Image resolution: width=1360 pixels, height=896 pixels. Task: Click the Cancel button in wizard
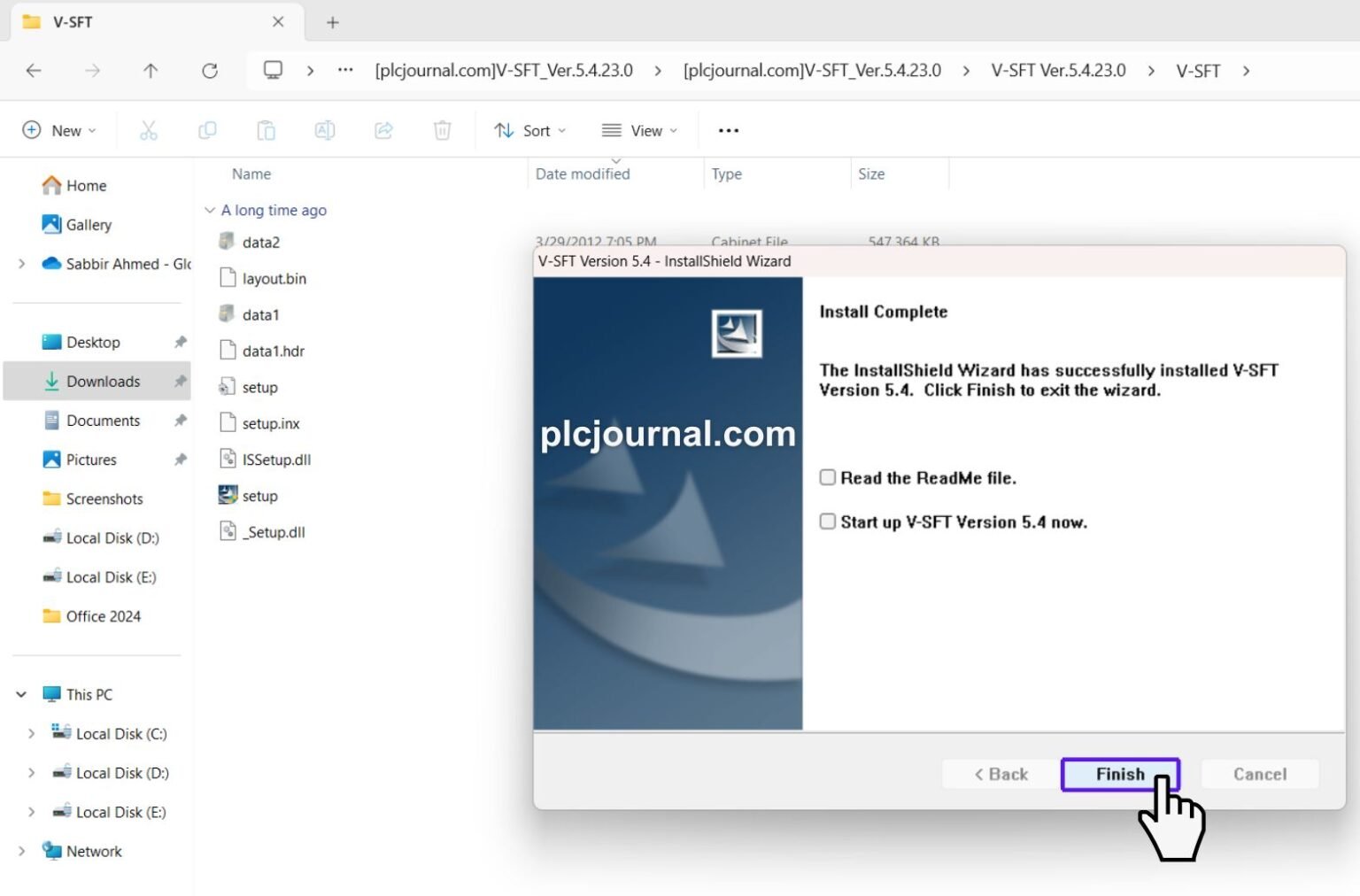point(1260,775)
